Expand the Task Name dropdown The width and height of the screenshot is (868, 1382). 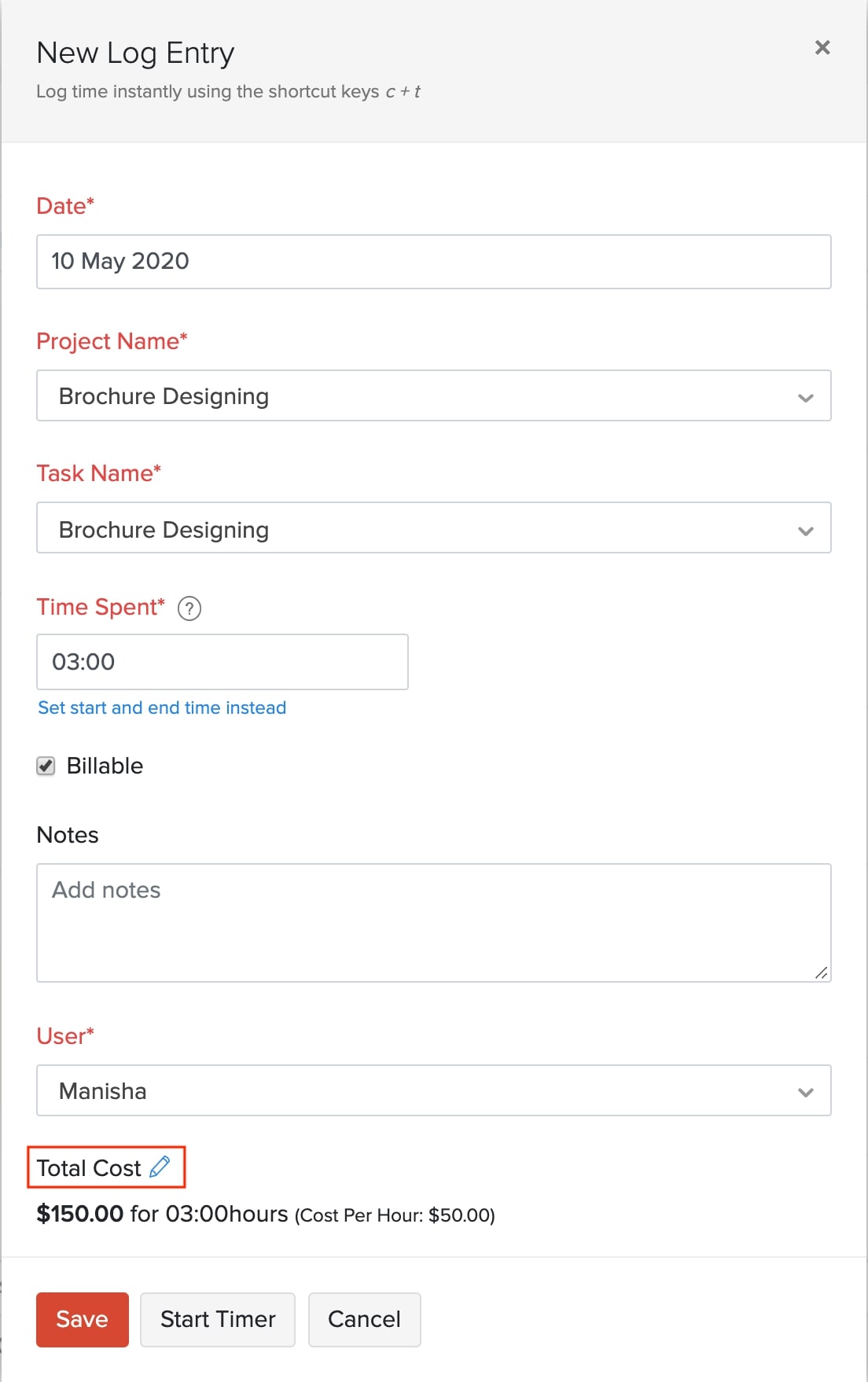click(432, 528)
